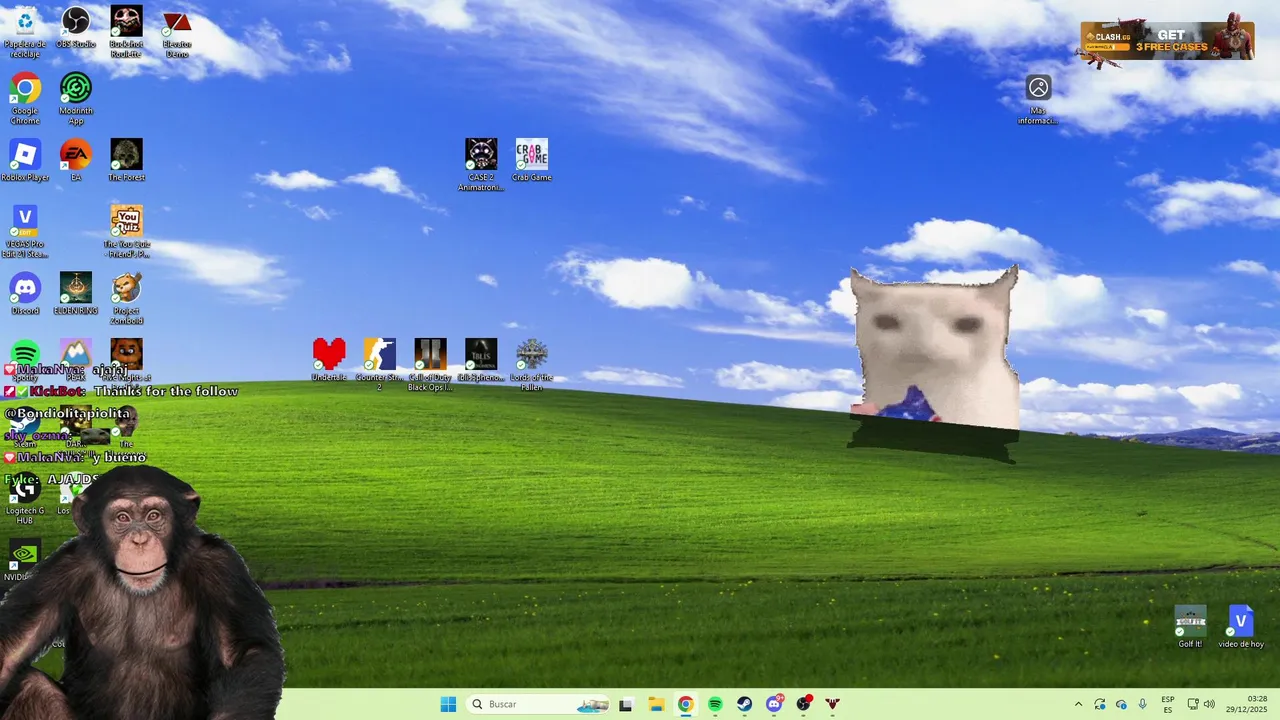This screenshot has width=1280, height=720.
Task: Select the Logitech G HUB desktop icon
Action: point(25,499)
